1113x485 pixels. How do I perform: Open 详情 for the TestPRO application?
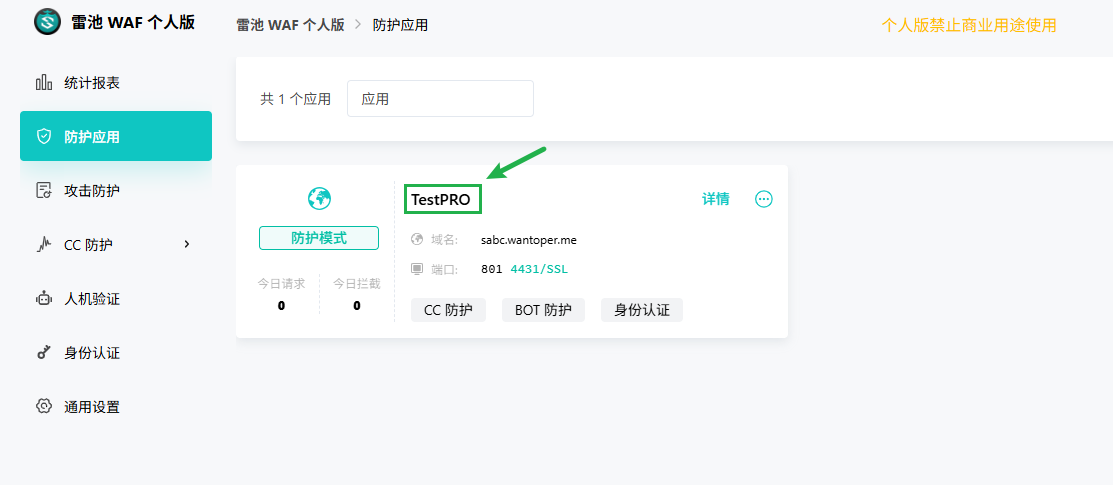pos(715,199)
